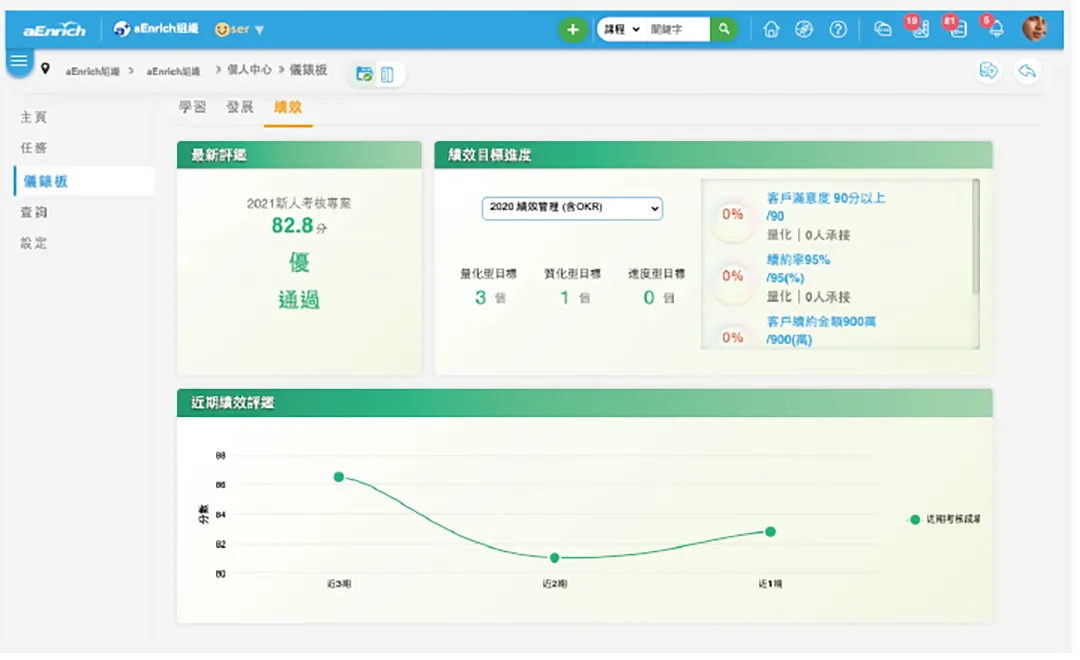Click the green plus add button

click(572, 30)
